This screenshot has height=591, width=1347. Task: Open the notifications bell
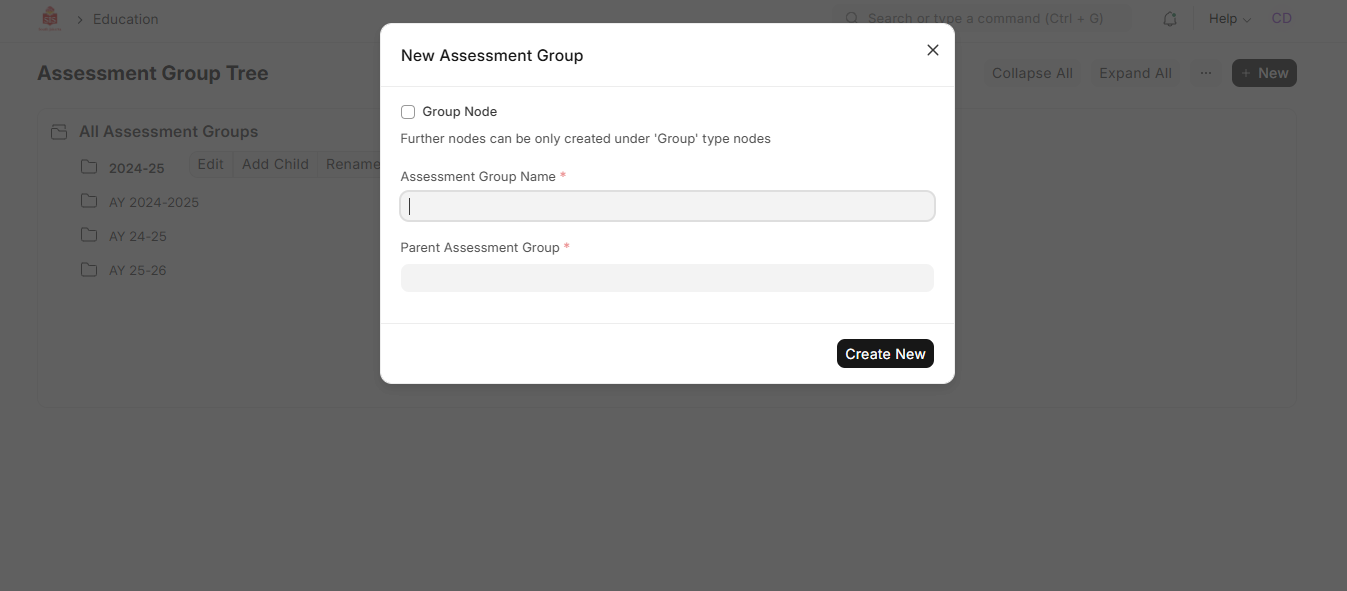tap(1170, 19)
